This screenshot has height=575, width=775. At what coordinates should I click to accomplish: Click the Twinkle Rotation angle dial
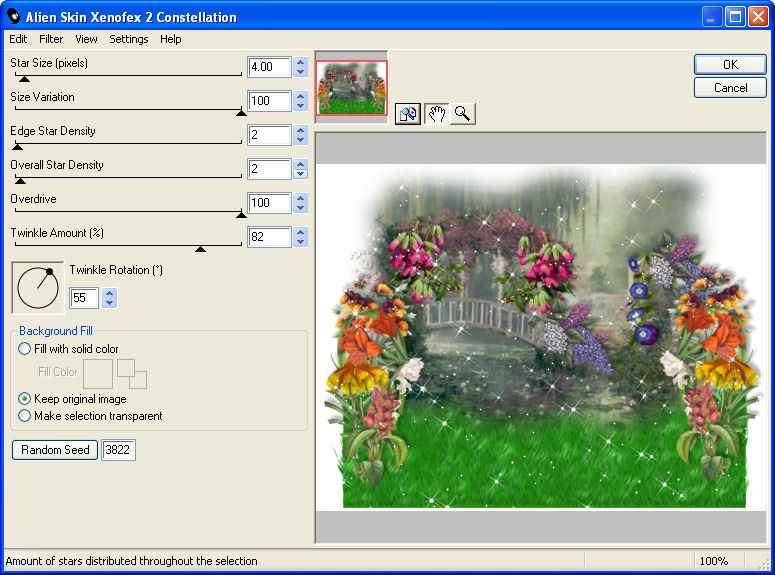pyautogui.click(x=36, y=287)
